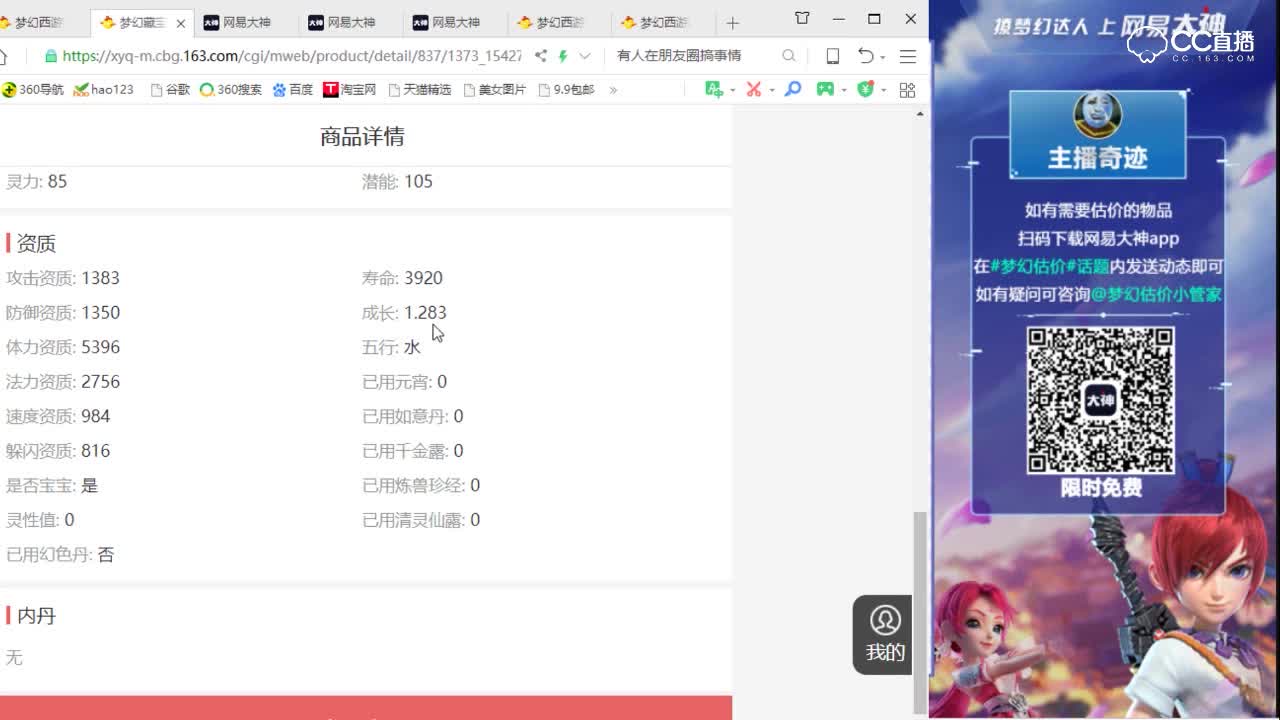Open the hao123 bookmark
Image resolution: width=1280 pixels, height=720 pixels.
104,90
